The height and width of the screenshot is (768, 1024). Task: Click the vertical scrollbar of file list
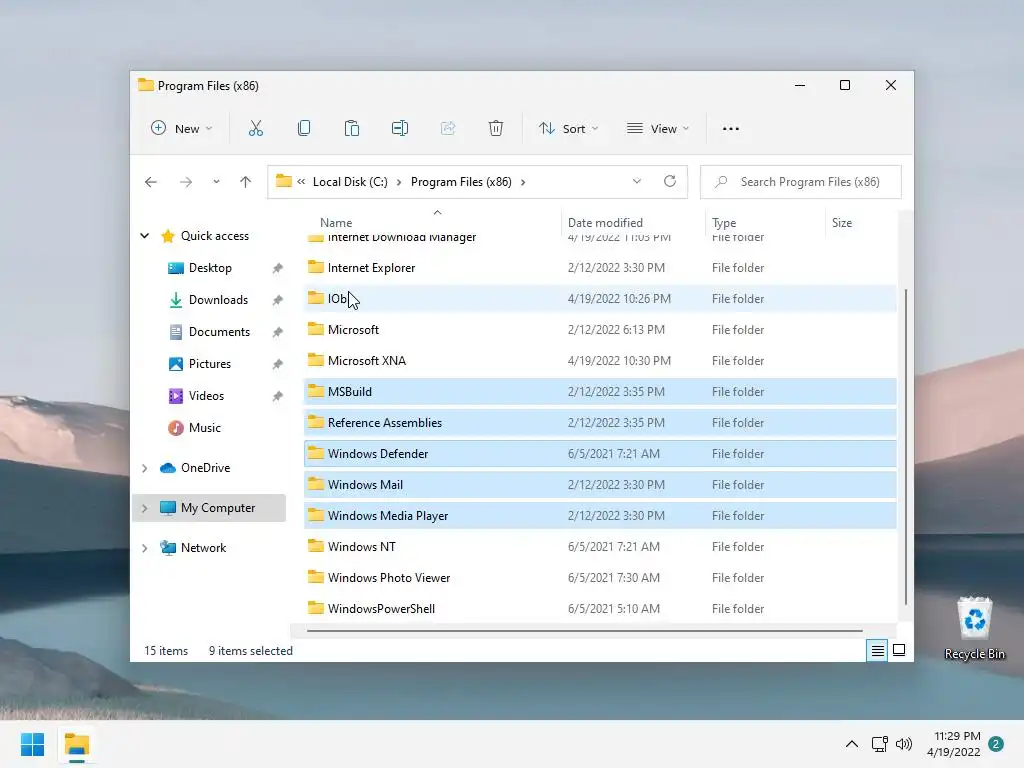coord(906,447)
